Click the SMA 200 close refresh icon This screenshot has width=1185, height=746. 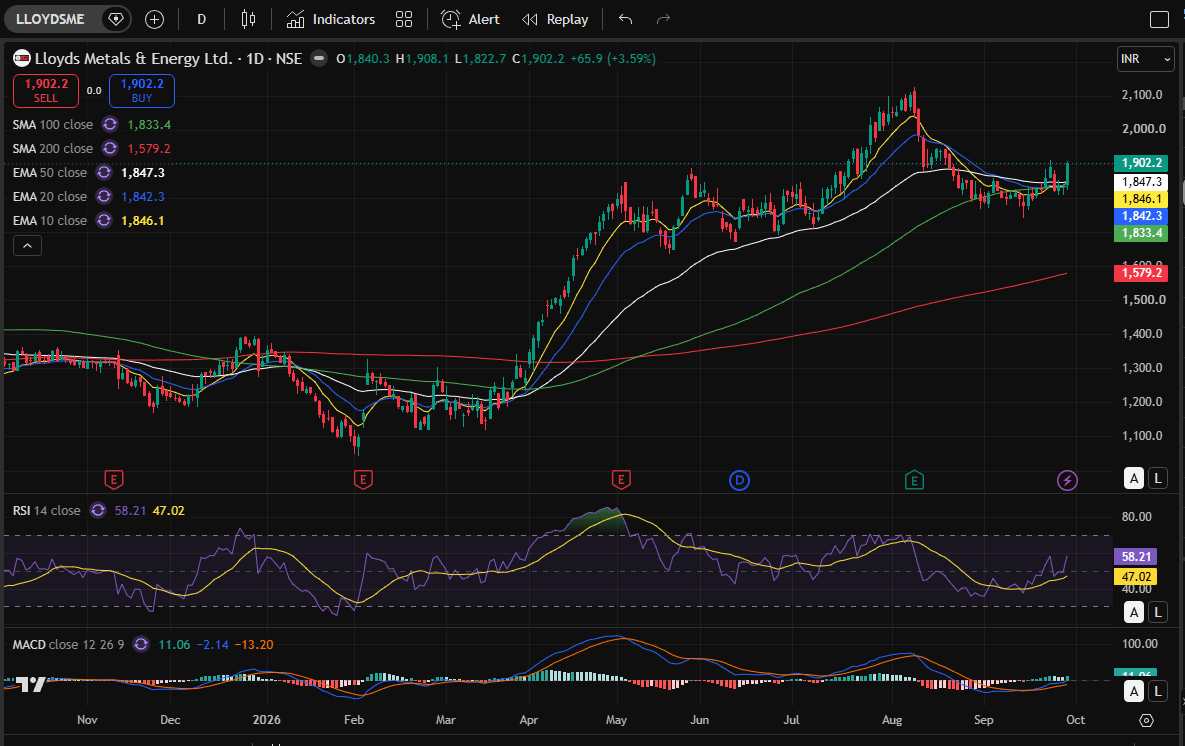click(110, 149)
